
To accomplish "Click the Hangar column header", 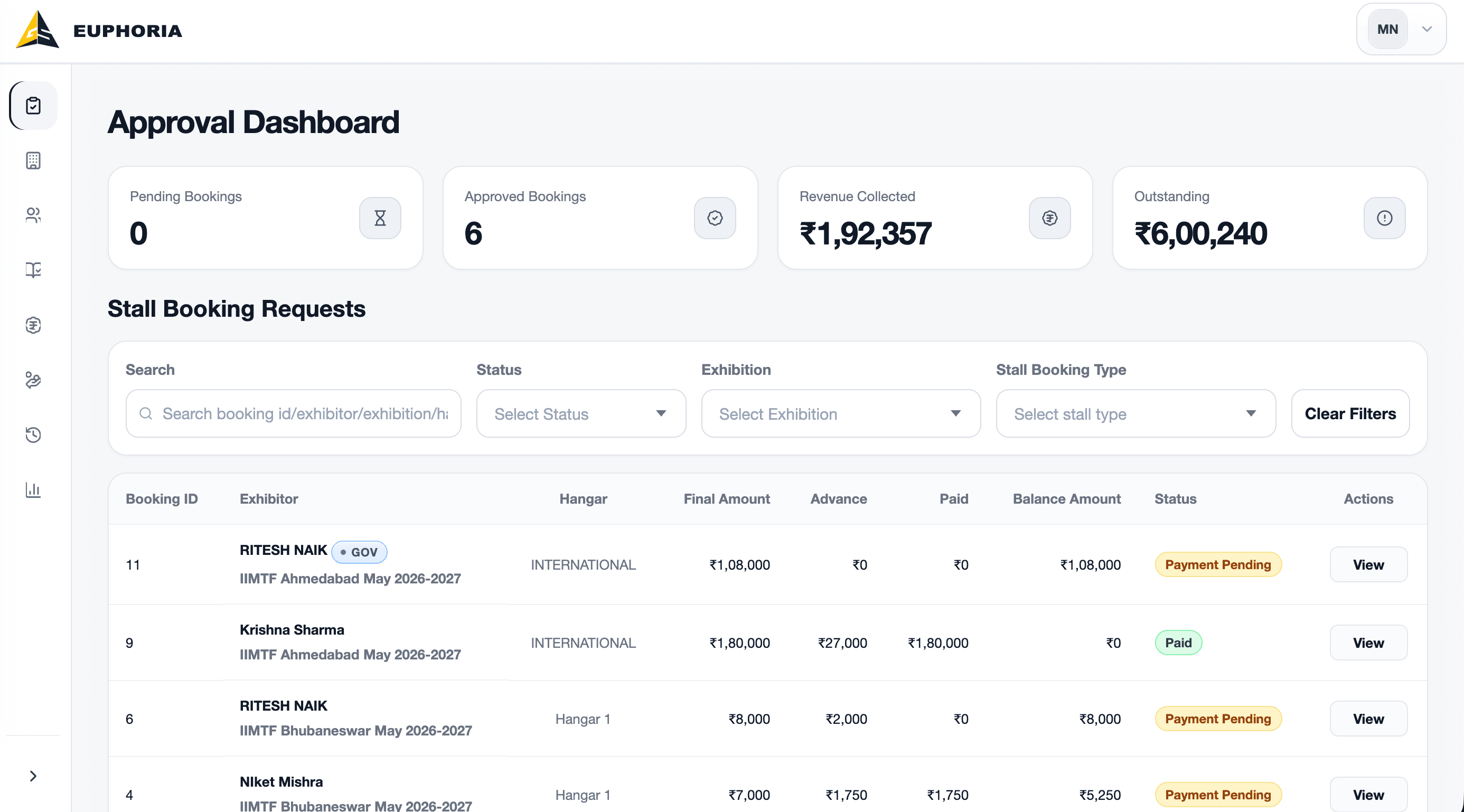I will point(583,499).
